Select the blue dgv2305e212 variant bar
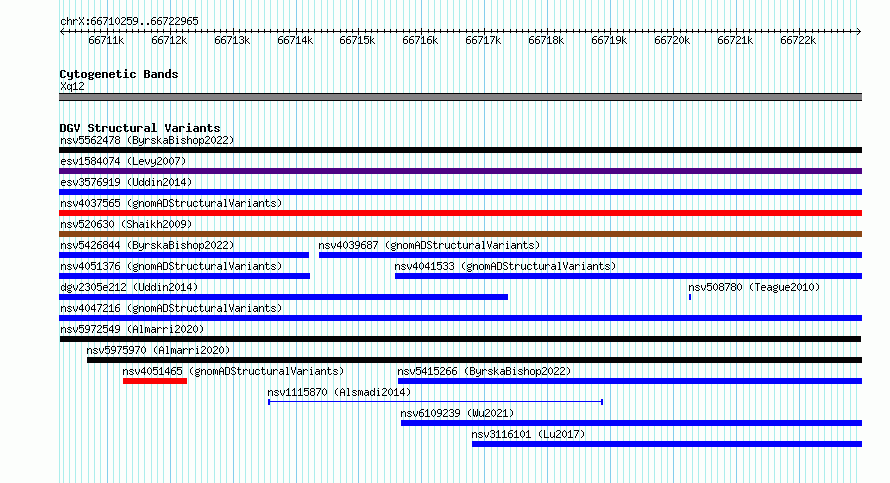Screen dimensions: 890x483 283,297
